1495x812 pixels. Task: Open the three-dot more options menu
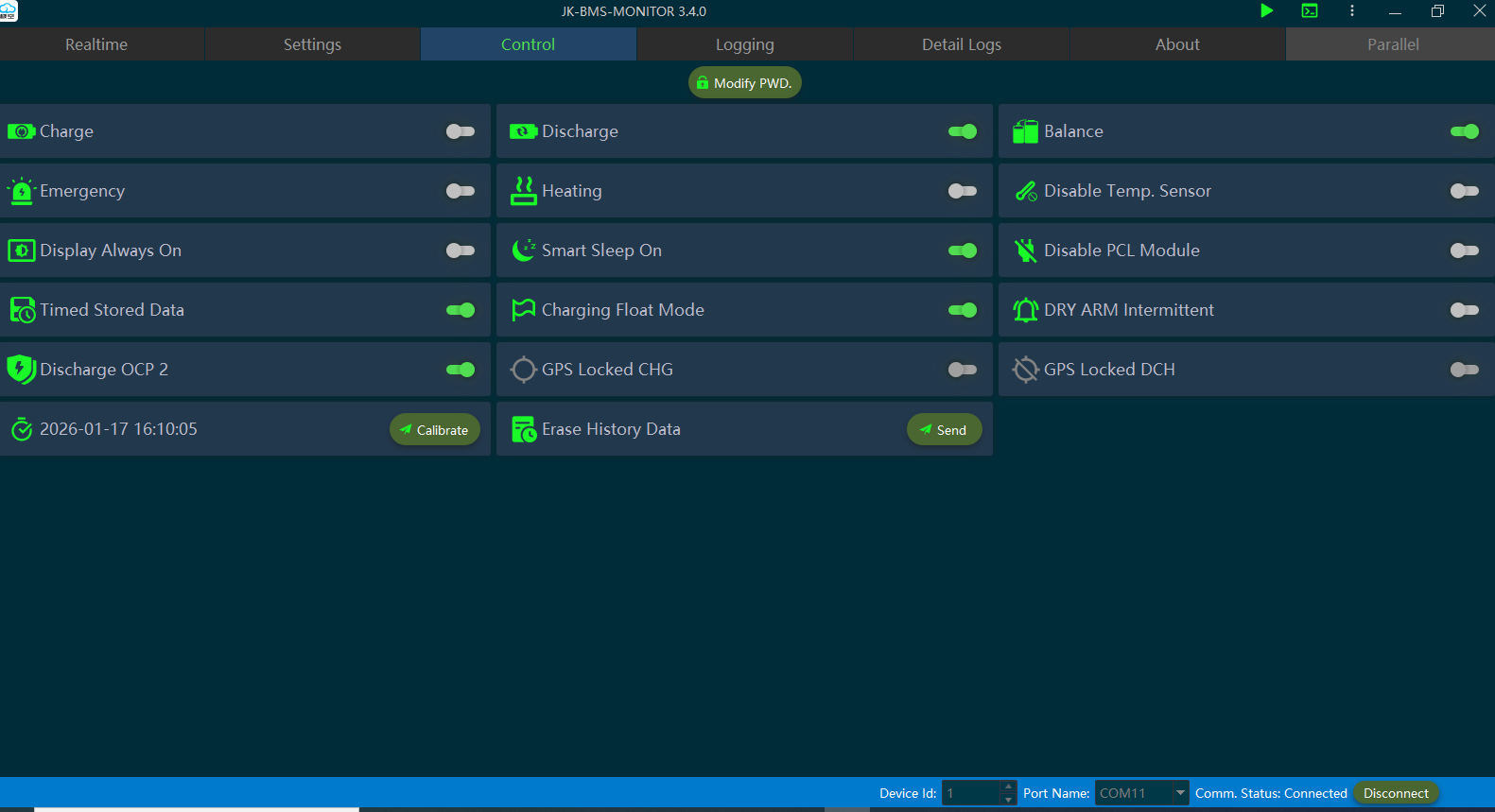1351,10
